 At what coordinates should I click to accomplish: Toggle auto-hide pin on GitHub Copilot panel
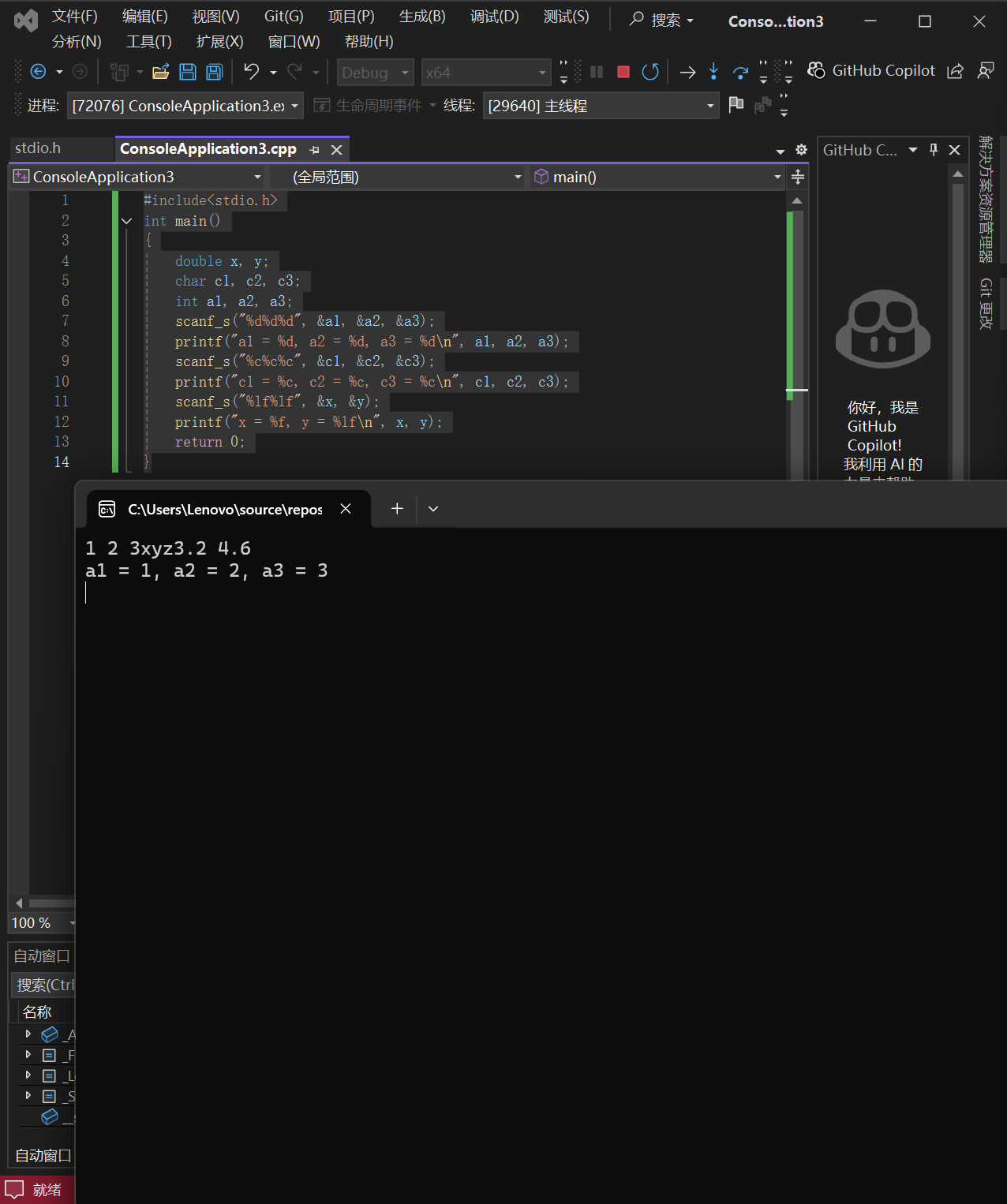click(x=934, y=149)
